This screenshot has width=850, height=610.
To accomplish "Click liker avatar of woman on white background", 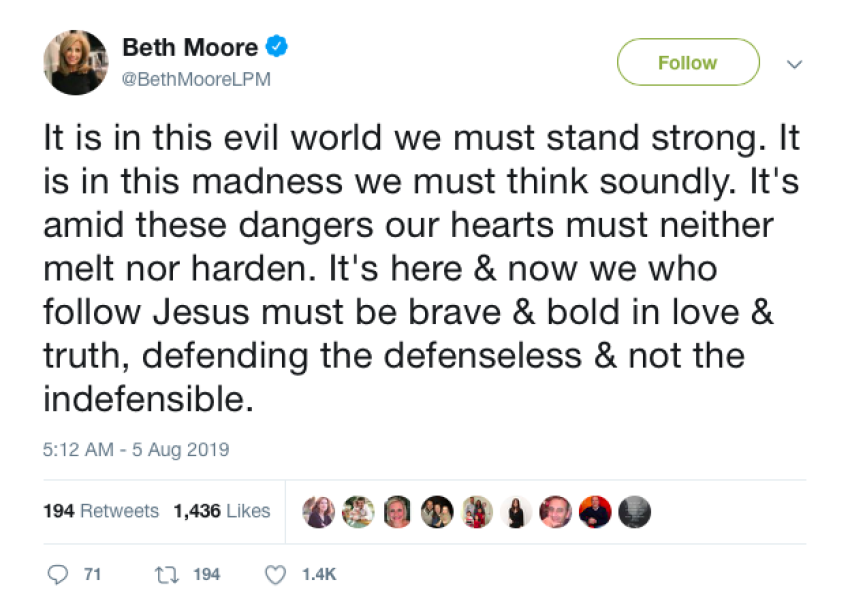I will [x=518, y=511].
